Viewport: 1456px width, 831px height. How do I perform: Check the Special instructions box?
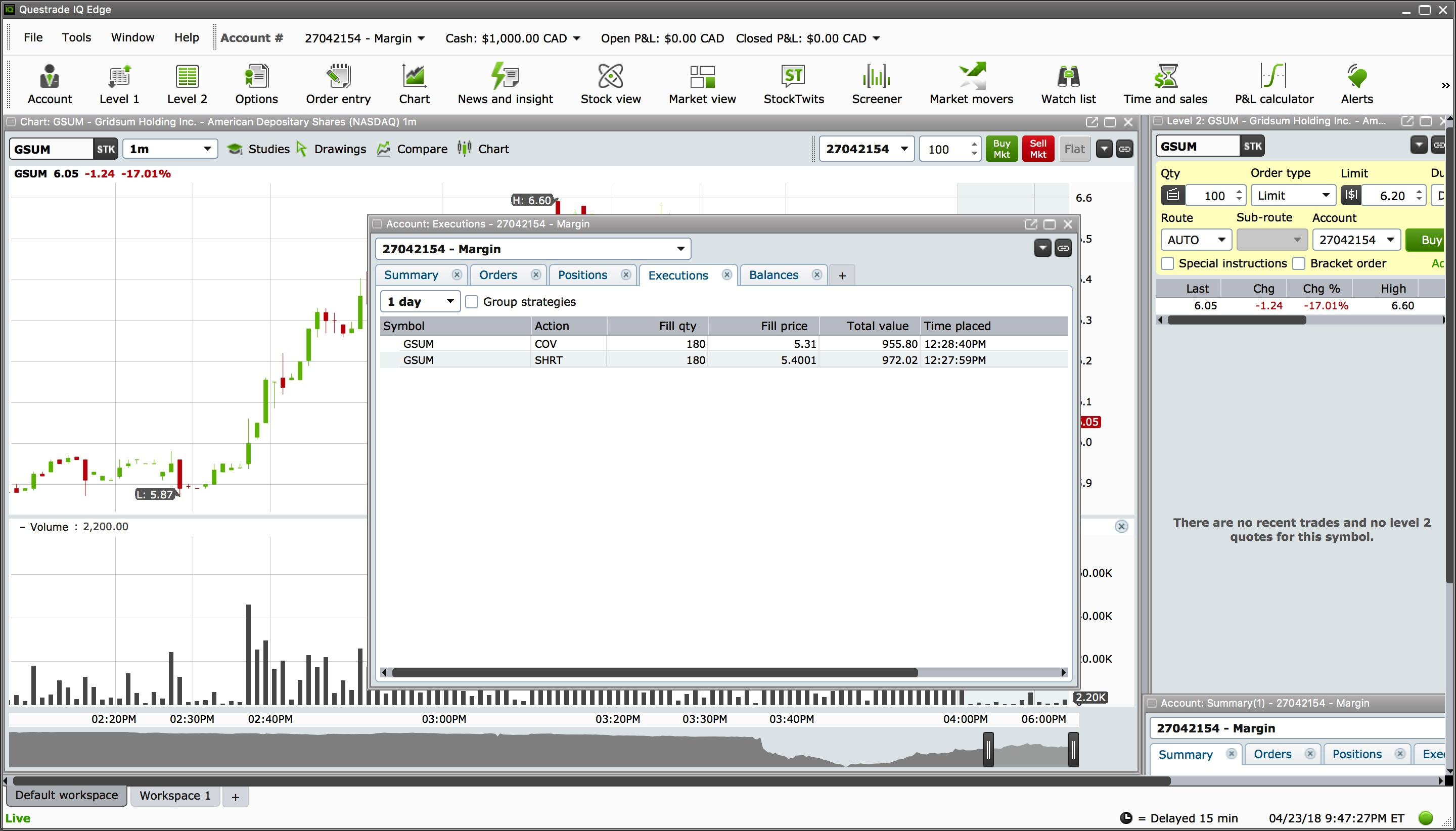coord(1168,264)
